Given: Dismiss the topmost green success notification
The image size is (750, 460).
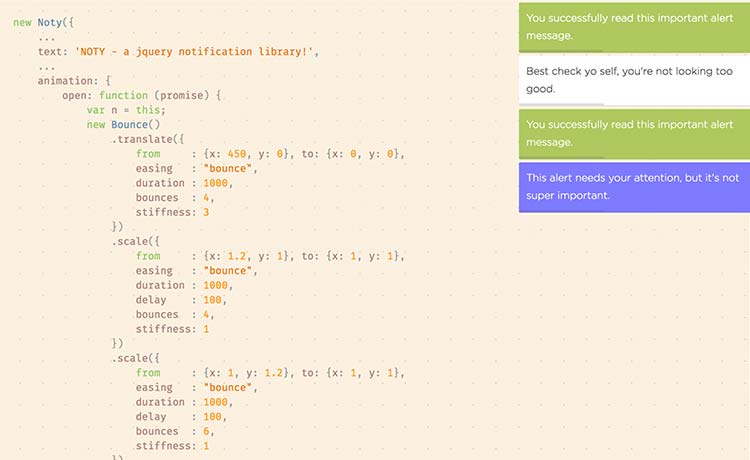Looking at the screenshot, I should pyautogui.click(x=634, y=26).
